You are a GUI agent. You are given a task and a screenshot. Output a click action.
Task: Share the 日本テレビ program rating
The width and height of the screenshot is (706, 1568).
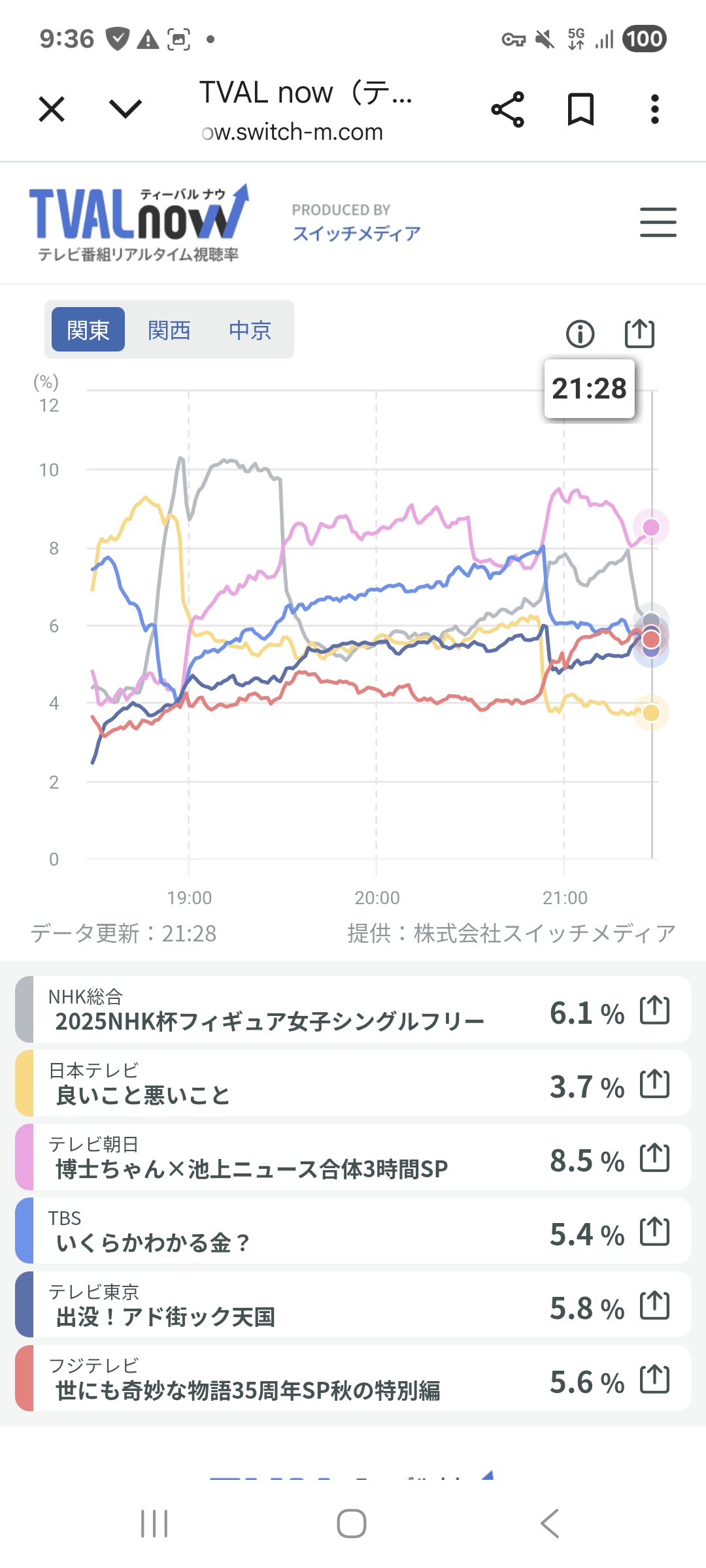tap(654, 1084)
